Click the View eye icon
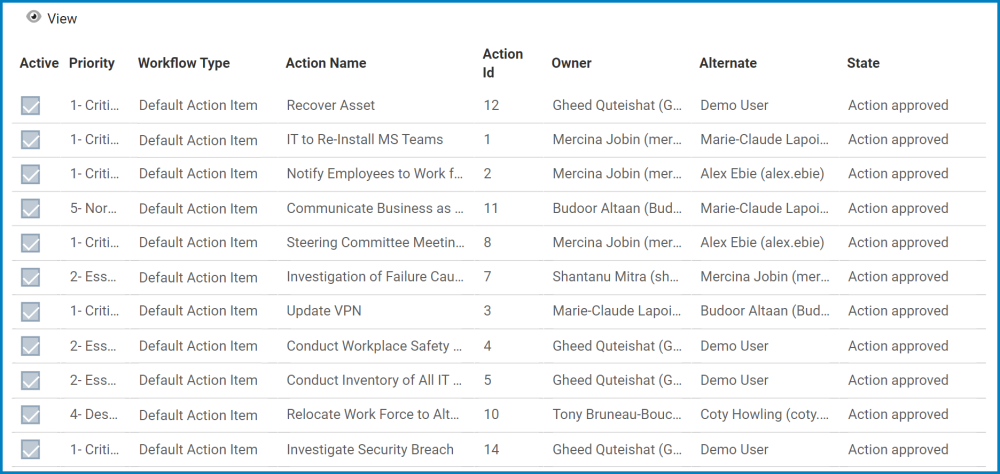This screenshot has height=474, width=1000. (x=34, y=17)
